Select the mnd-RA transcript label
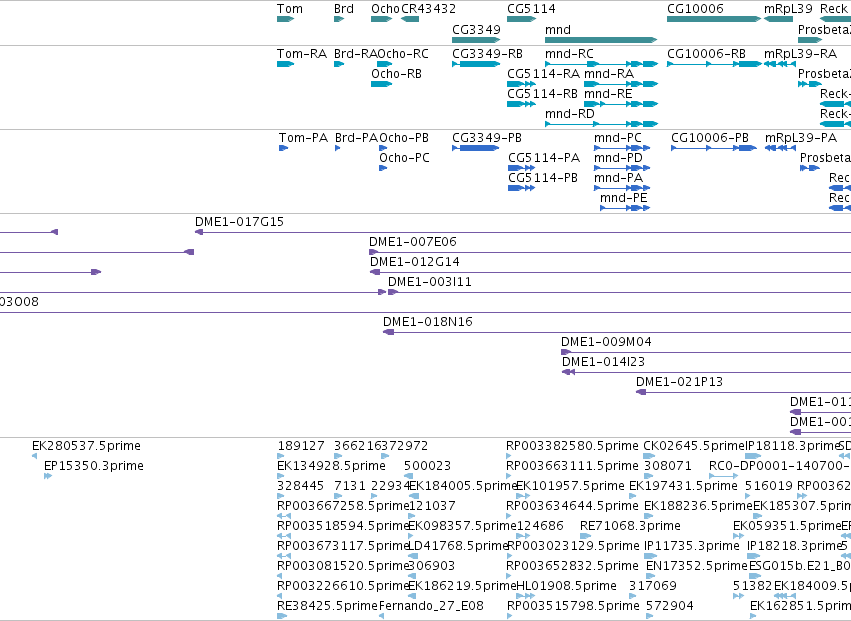The height and width of the screenshot is (621, 851). tap(609, 74)
